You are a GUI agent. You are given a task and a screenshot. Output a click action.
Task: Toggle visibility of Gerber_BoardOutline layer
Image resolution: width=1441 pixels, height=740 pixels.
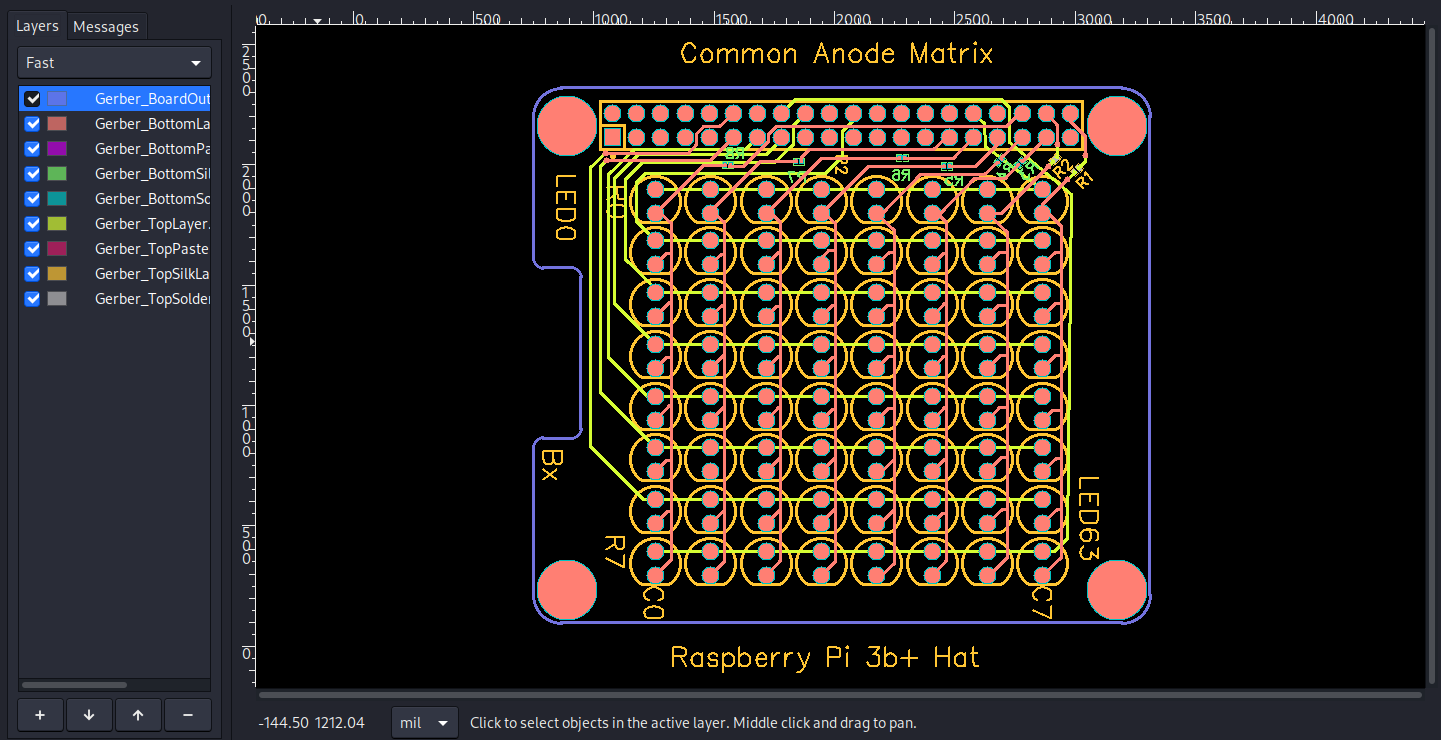[32, 99]
